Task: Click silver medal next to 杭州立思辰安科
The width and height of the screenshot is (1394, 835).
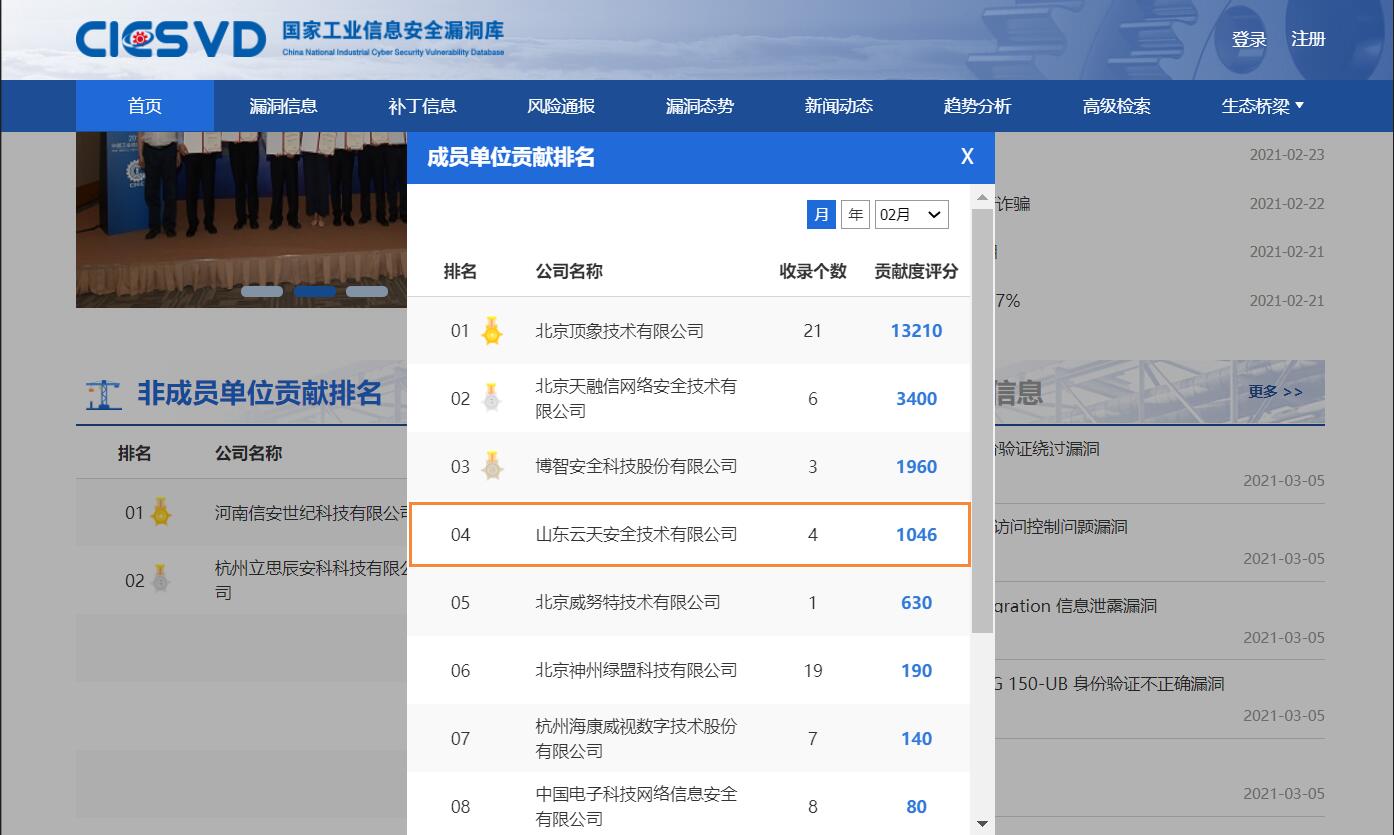Action: 160,579
